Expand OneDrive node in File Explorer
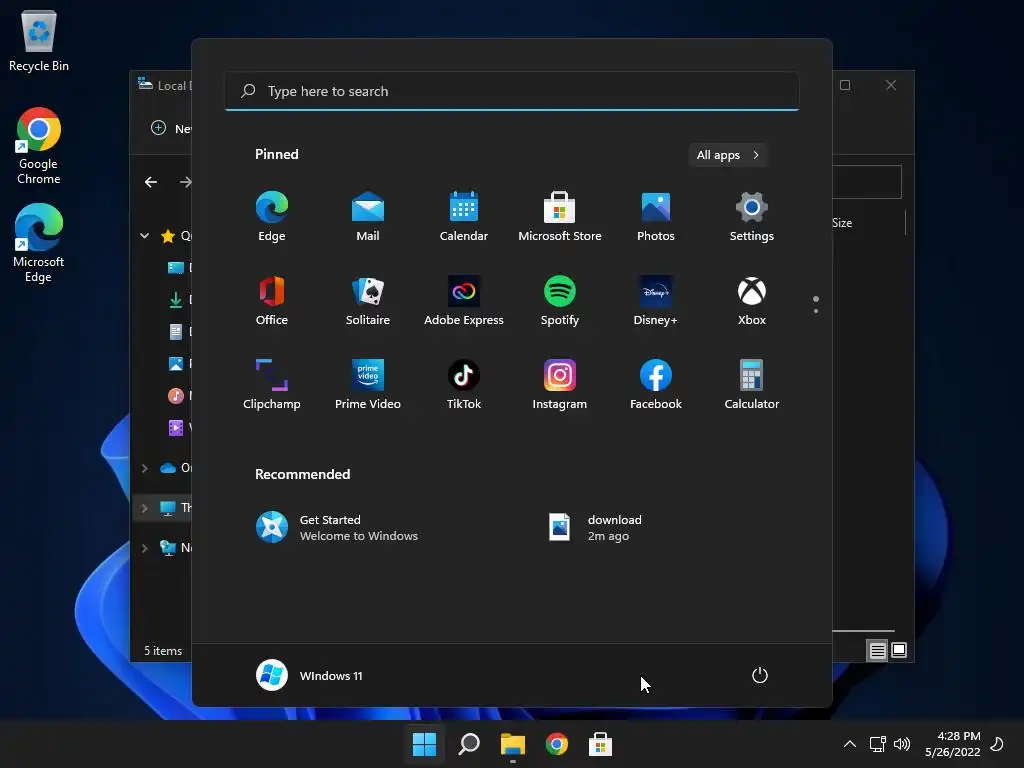 144,468
